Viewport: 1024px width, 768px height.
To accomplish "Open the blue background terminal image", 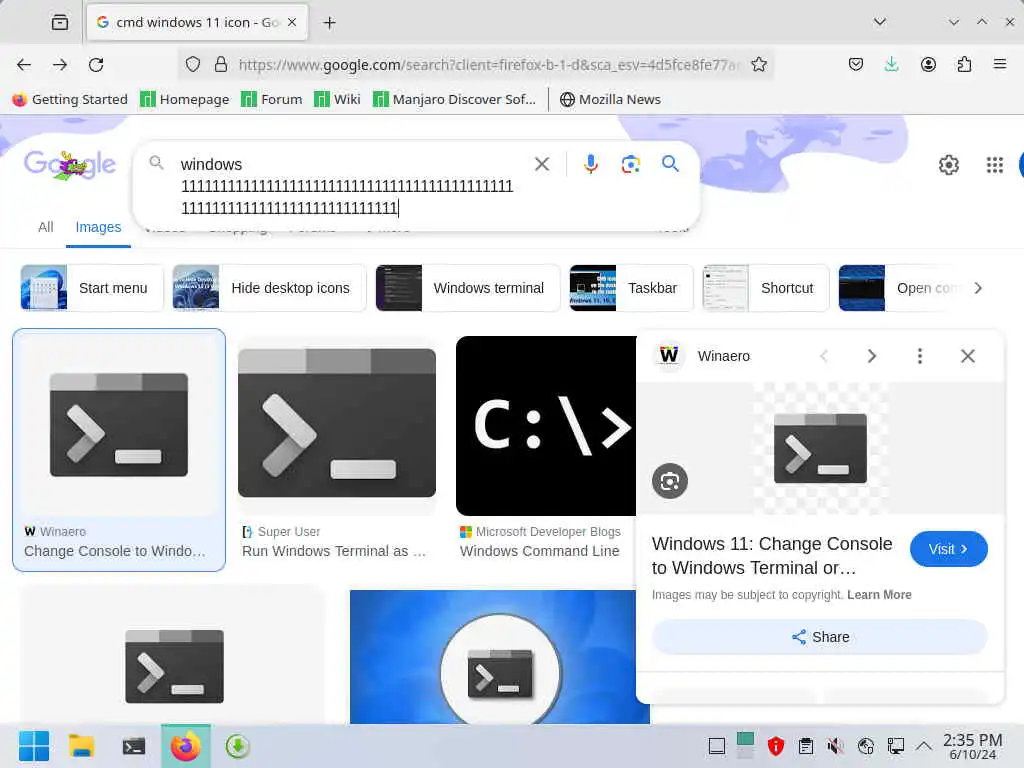I will 500,657.
